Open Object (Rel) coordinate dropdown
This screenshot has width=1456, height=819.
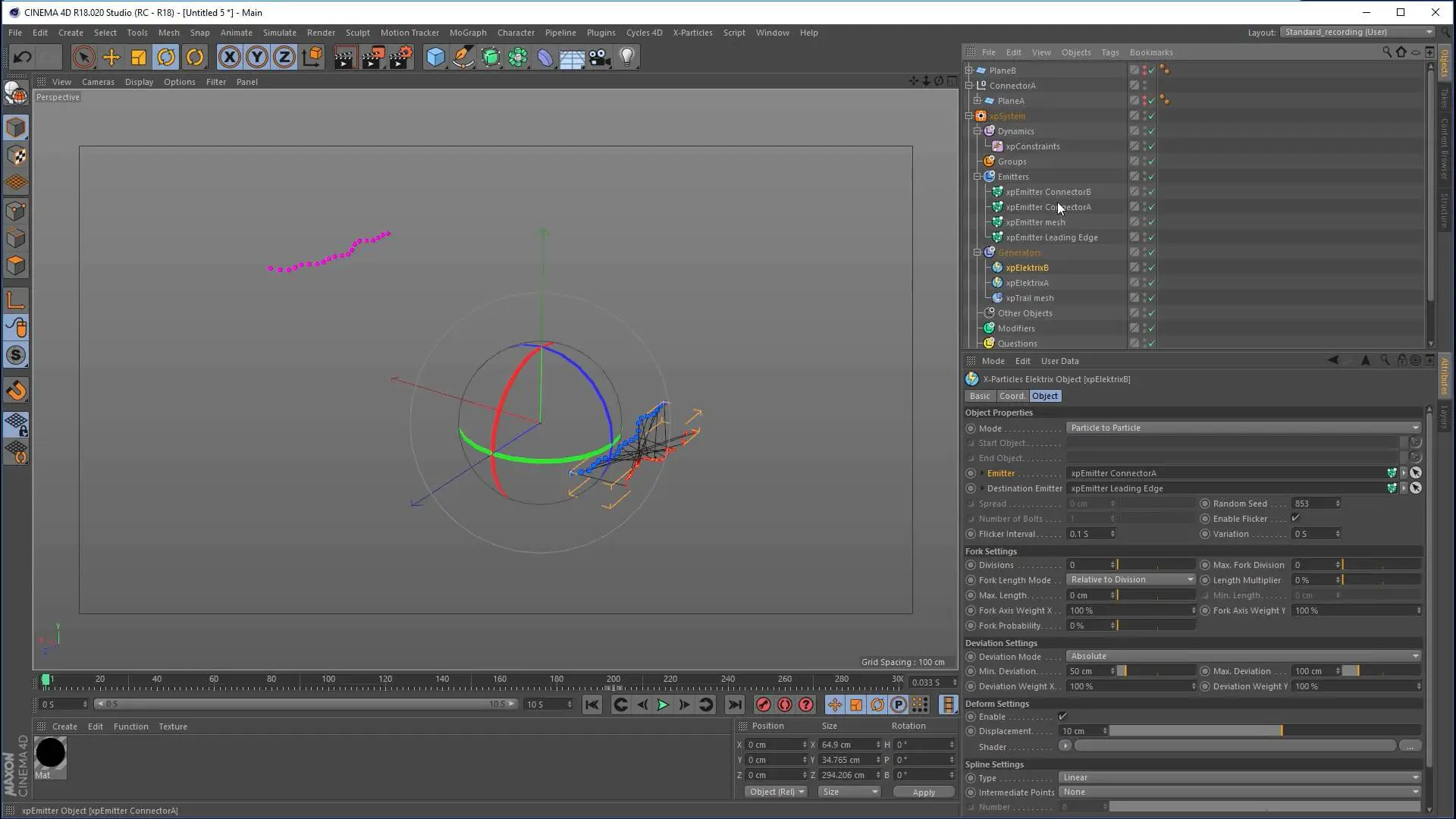point(777,792)
